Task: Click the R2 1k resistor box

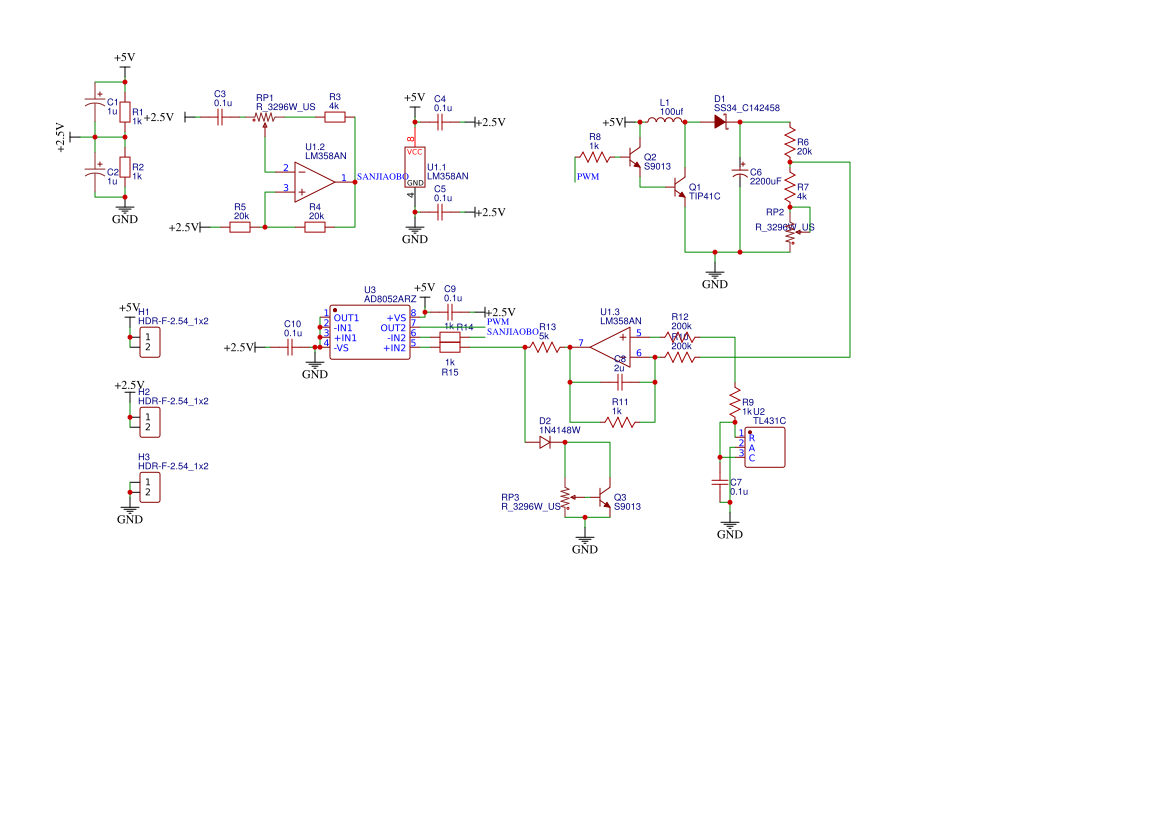Action: [125, 167]
